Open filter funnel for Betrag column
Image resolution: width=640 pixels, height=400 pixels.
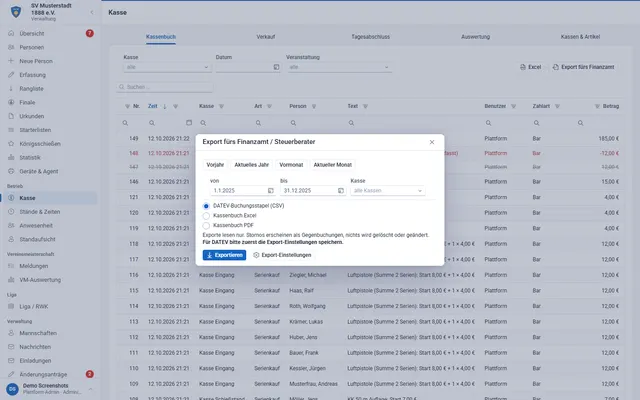[x=597, y=107]
